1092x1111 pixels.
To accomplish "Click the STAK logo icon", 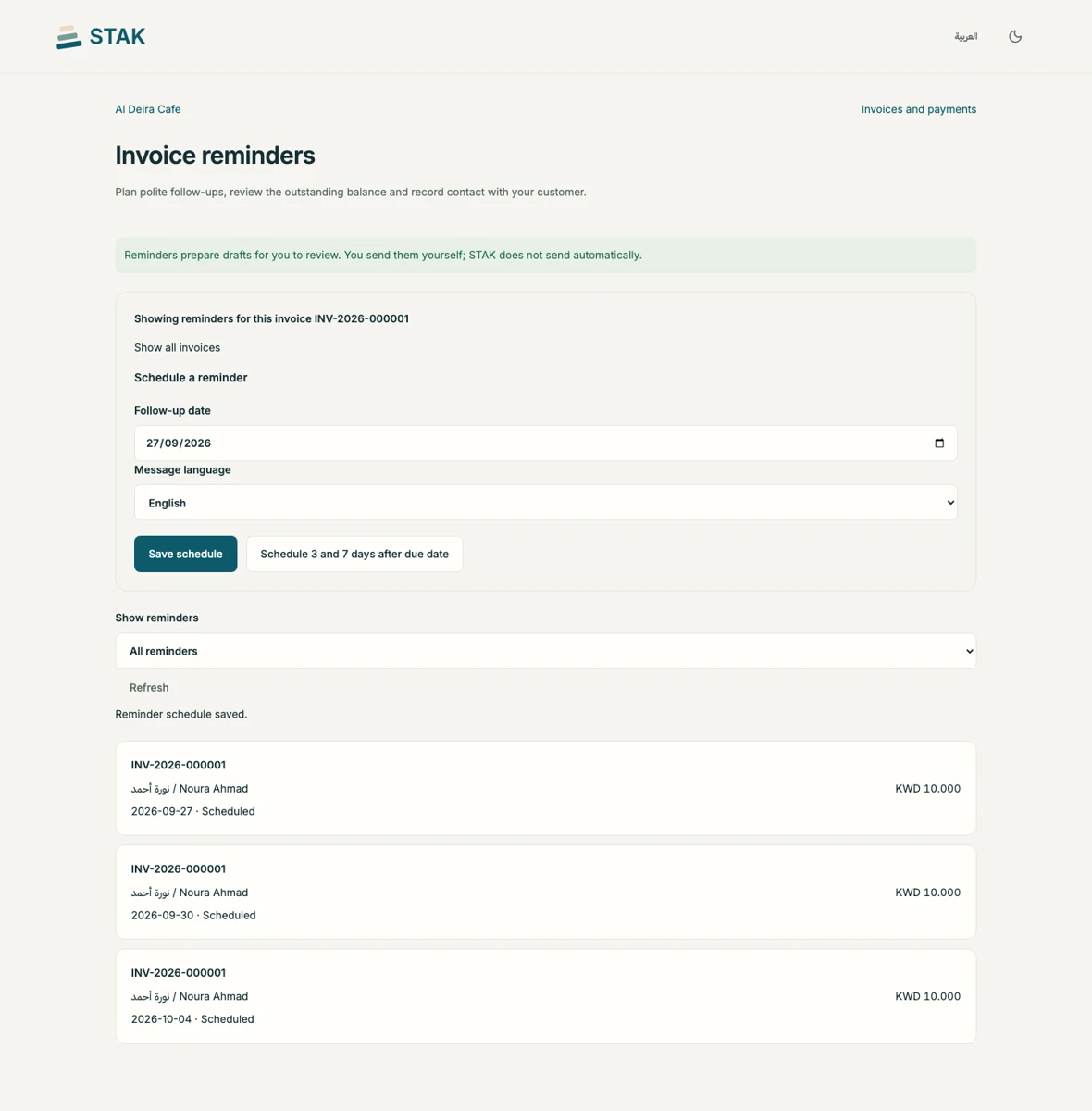I will tap(69, 37).
